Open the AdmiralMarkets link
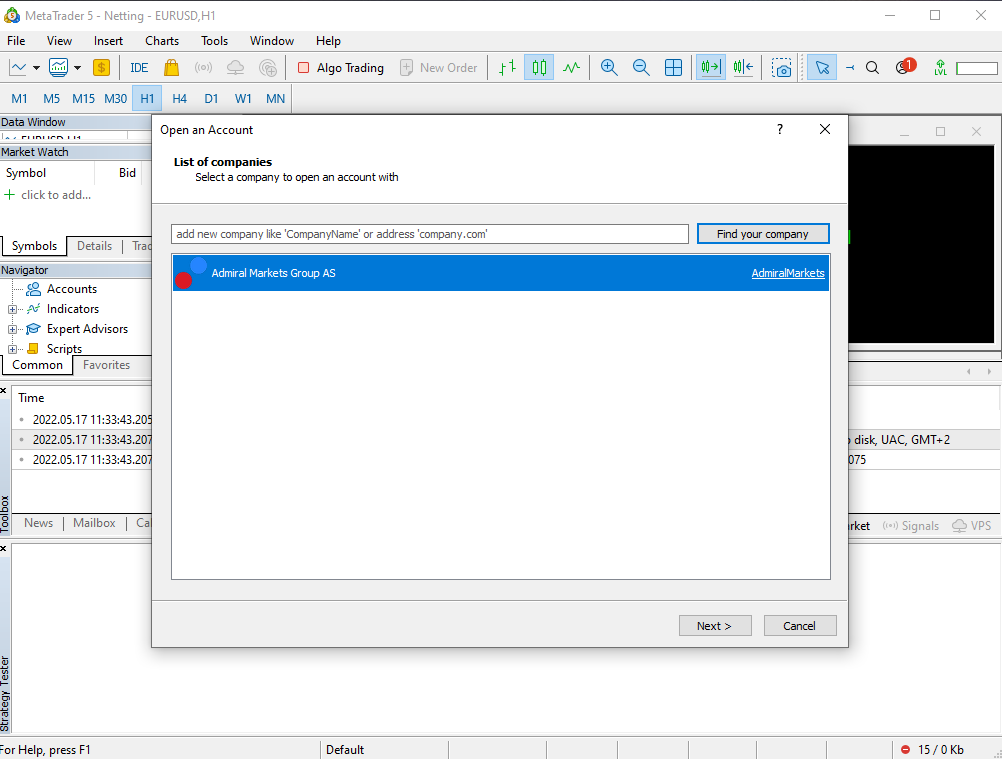The height and width of the screenshot is (759, 1002). point(787,273)
